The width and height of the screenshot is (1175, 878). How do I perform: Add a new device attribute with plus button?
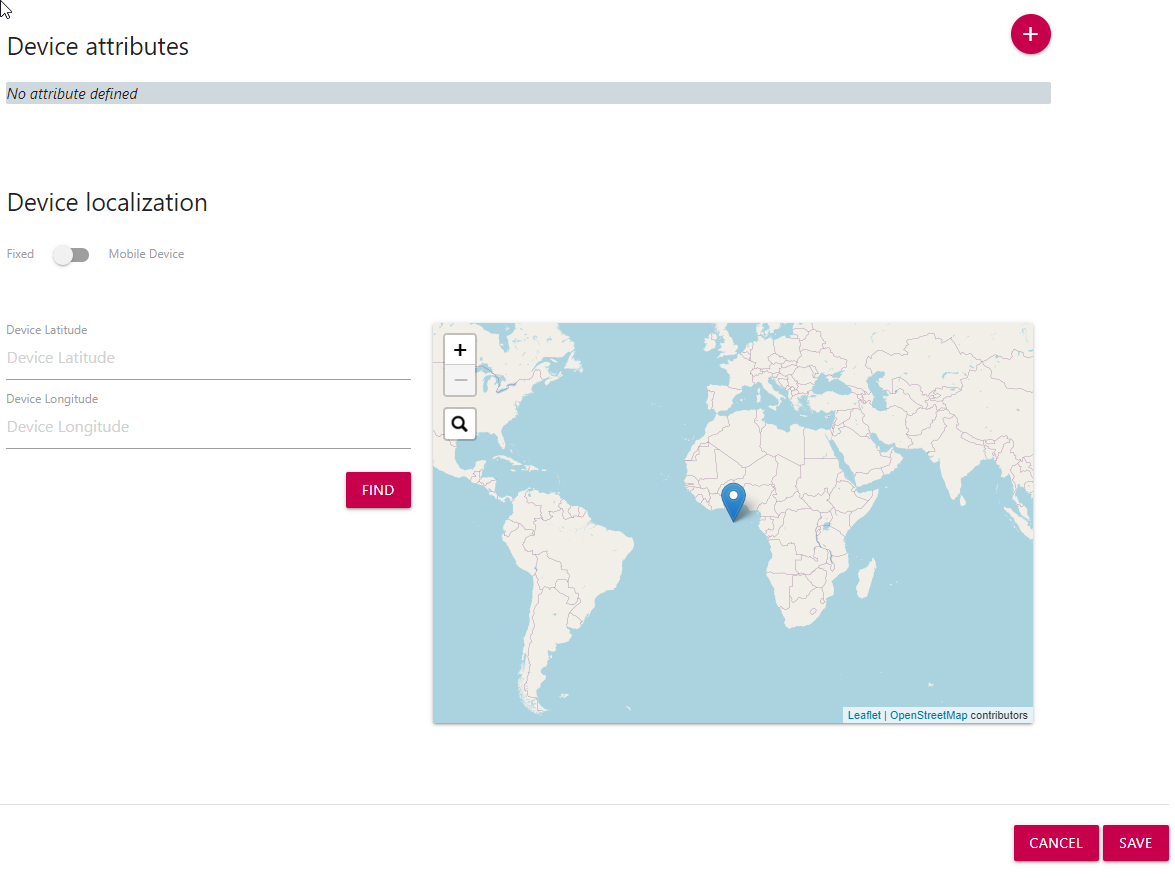tap(1030, 34)
